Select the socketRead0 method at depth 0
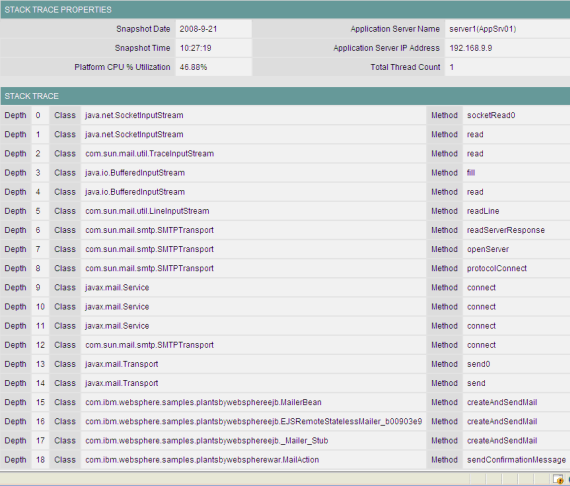Screen dimensions: 570x486 491,115
